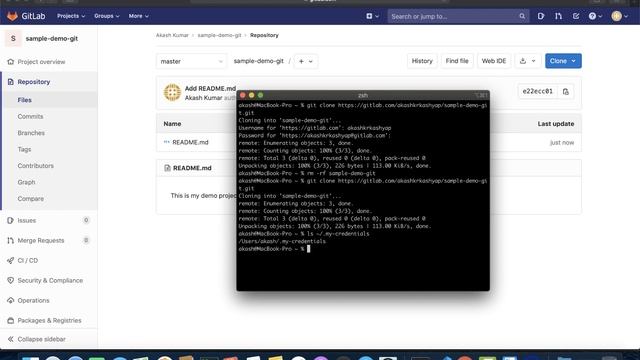Open the Add README.md commit link
Viewport: 640px width, 360px height.
[x=210, y=88]
